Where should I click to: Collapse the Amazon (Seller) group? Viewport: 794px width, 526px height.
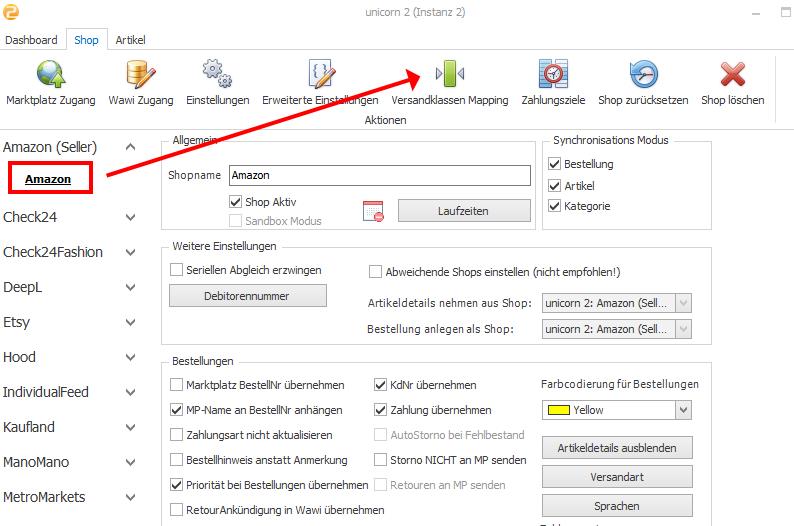pos(130,147)
